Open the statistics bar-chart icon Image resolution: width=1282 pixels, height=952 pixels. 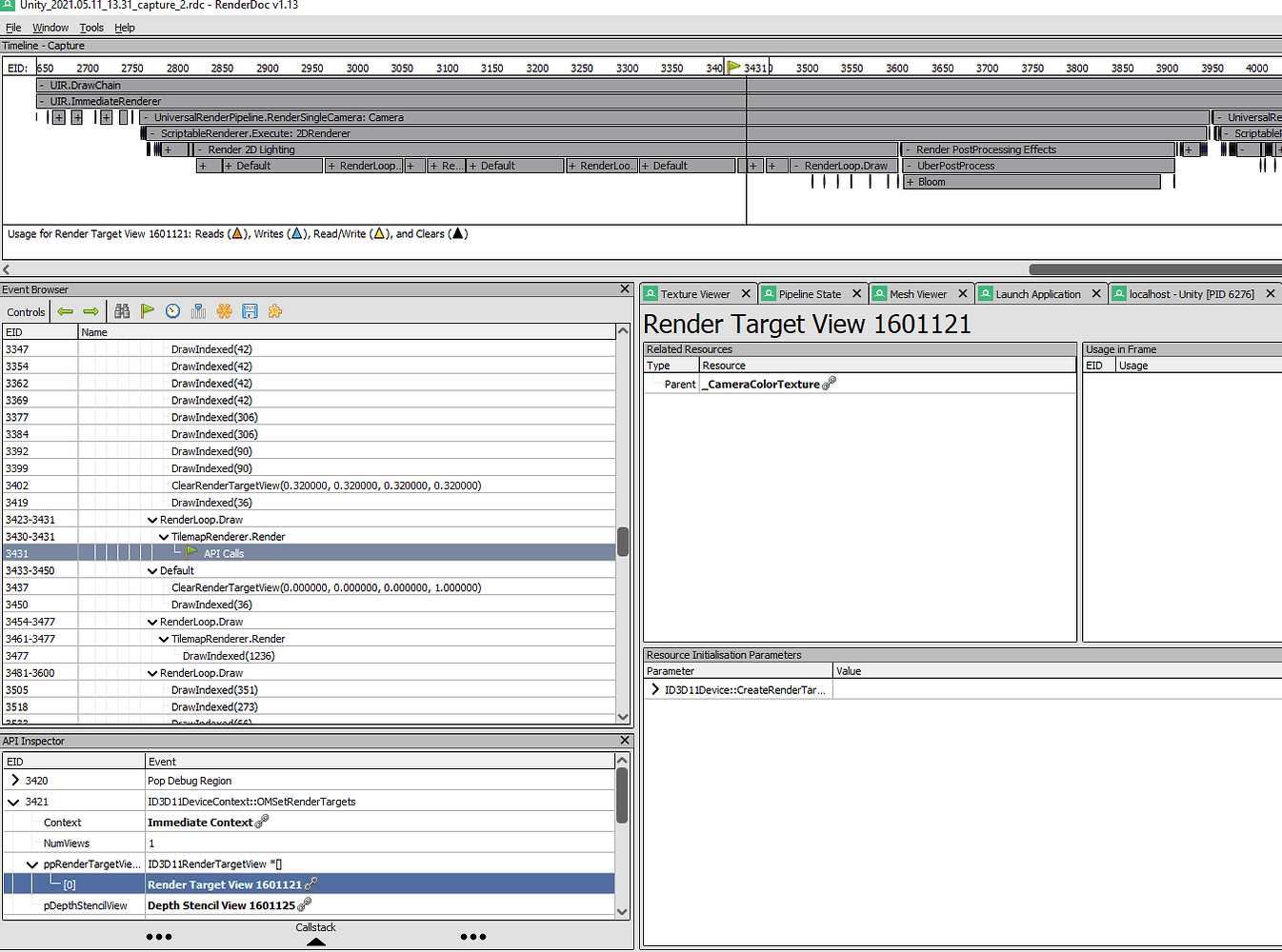click(x=198, y=311)
